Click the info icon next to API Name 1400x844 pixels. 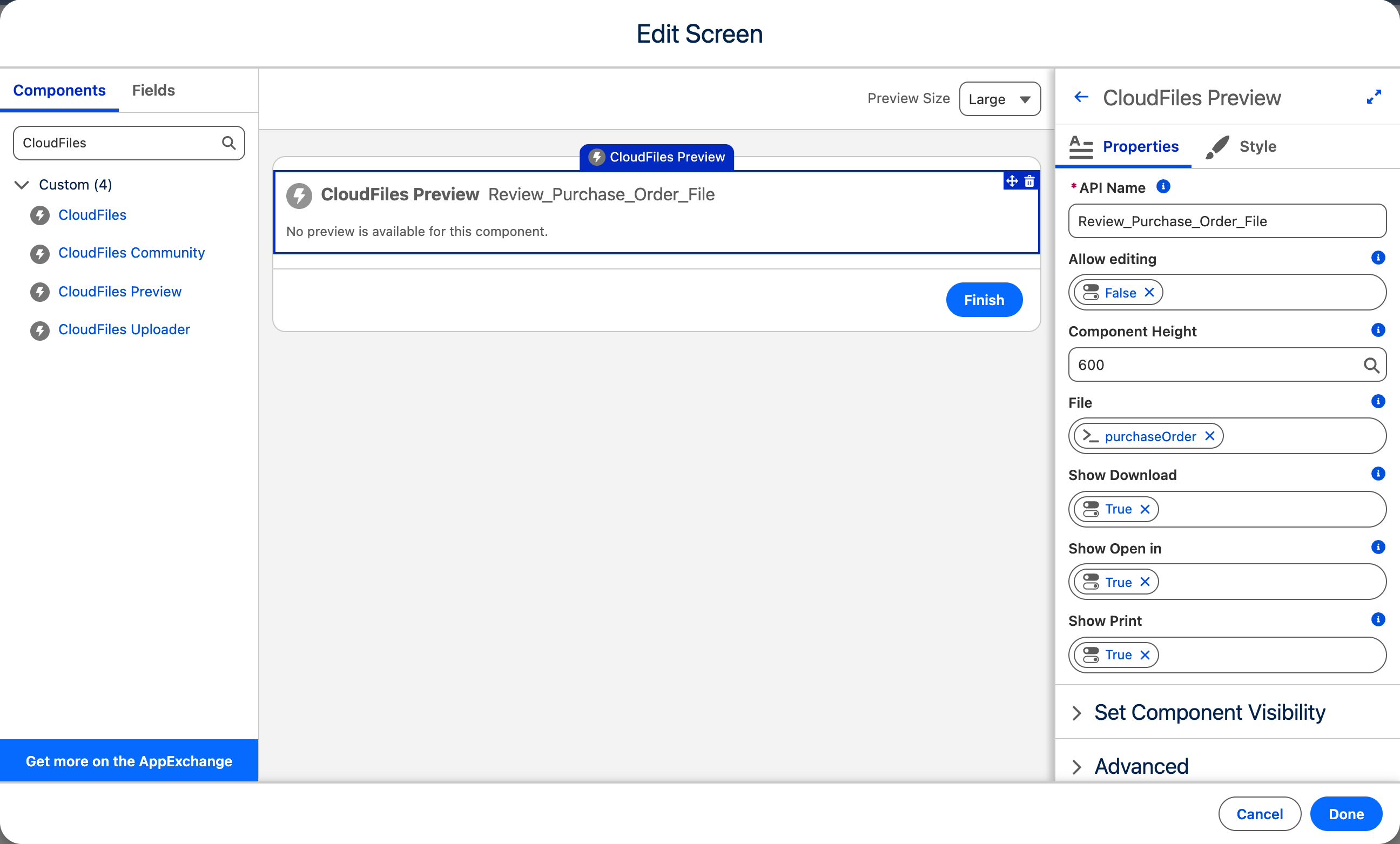pyautogui.click(x=1163, y=187)
